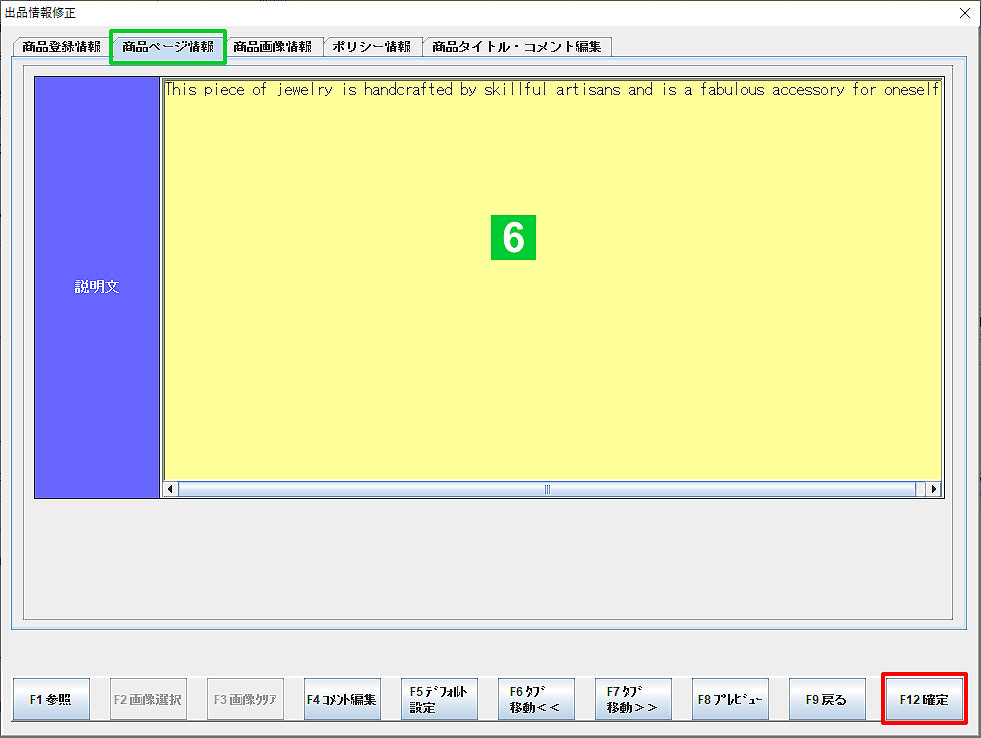Screen dimensions: 981x738
Task: Open the 商品画像情報 tab
Action: (x=272, y=47)
